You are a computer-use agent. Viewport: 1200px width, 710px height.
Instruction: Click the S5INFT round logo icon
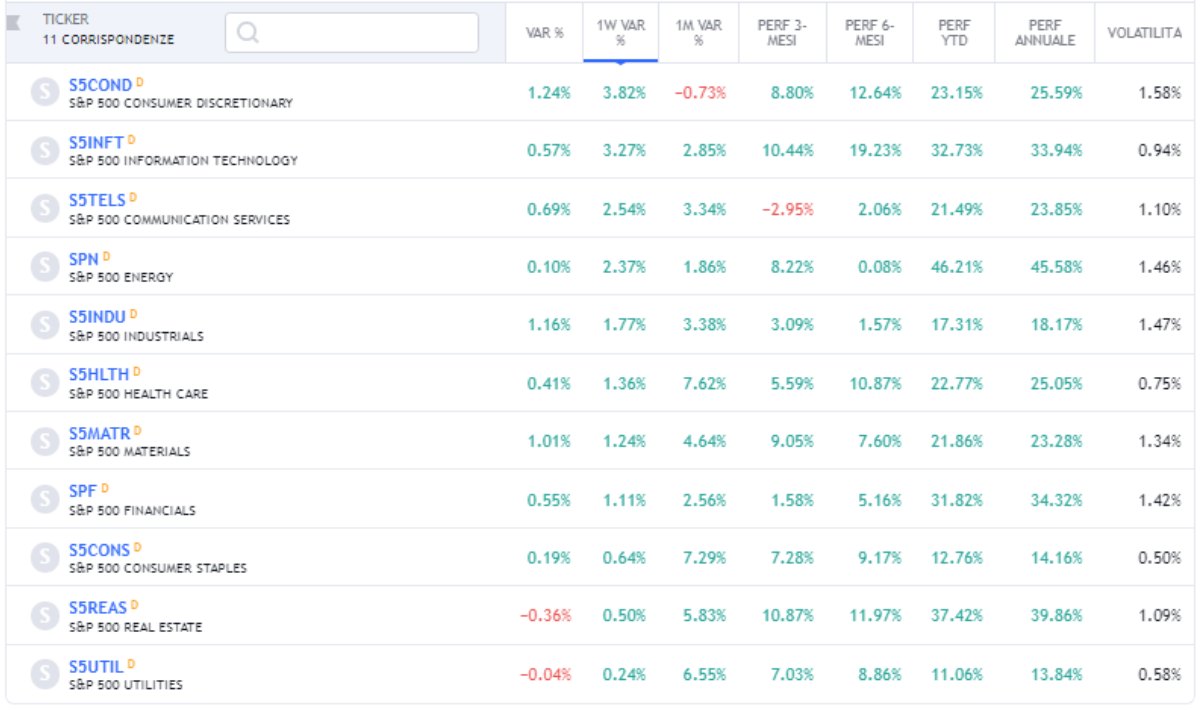(44, 150)
